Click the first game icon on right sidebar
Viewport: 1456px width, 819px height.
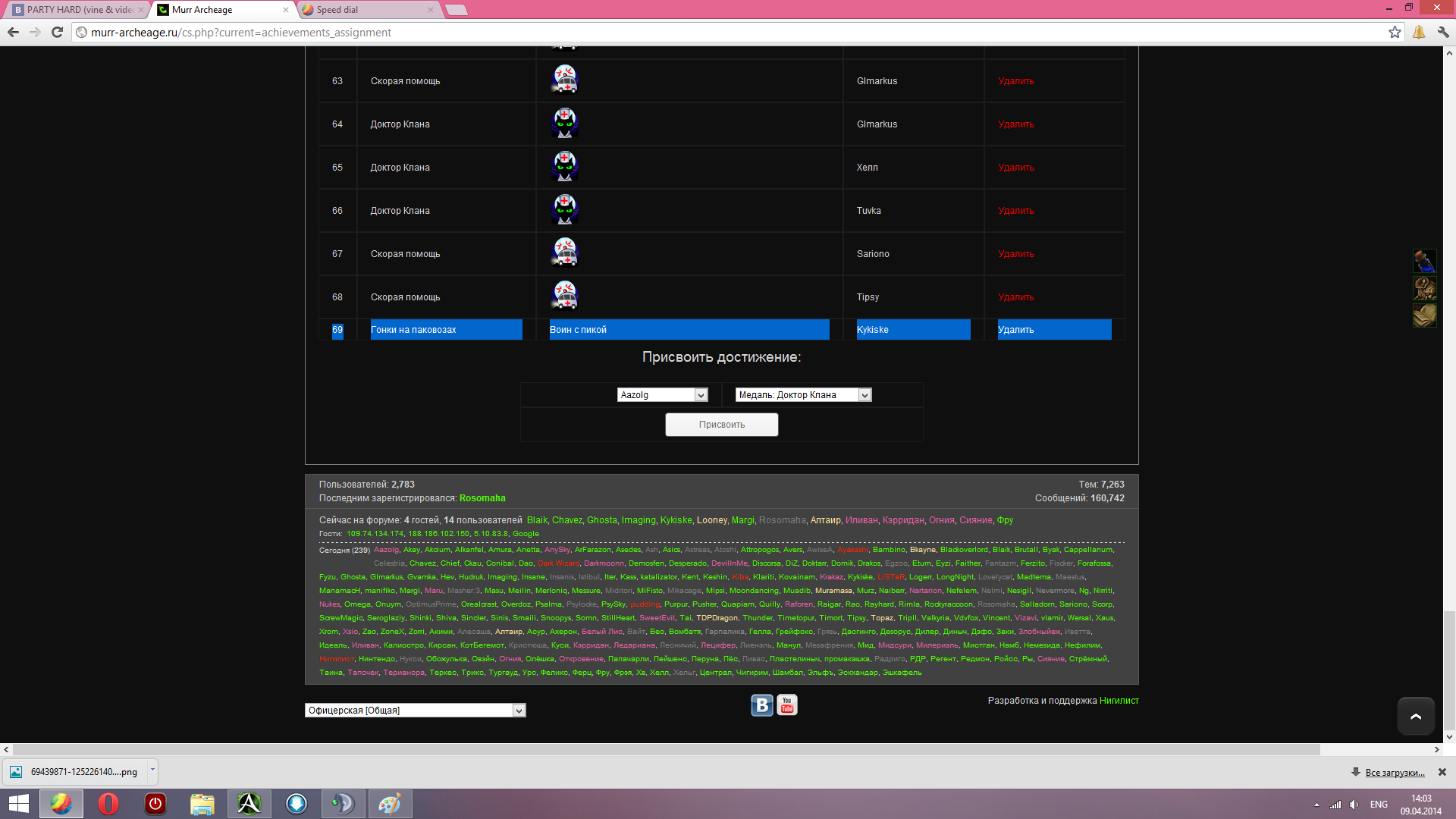(x=1424, y=261)
